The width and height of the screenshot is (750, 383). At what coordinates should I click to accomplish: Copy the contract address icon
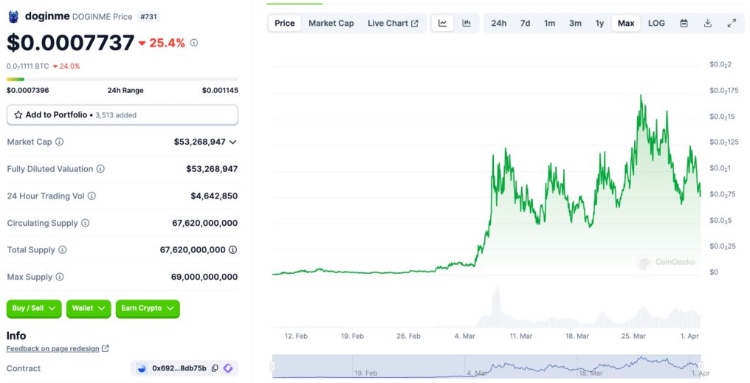click(215, 368)
